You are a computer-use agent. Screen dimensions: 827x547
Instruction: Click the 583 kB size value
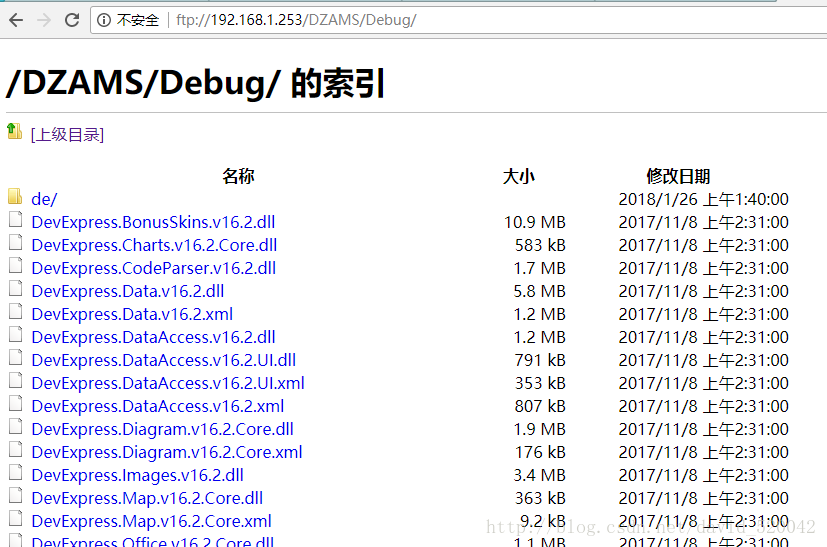click(x=540, y=245)
